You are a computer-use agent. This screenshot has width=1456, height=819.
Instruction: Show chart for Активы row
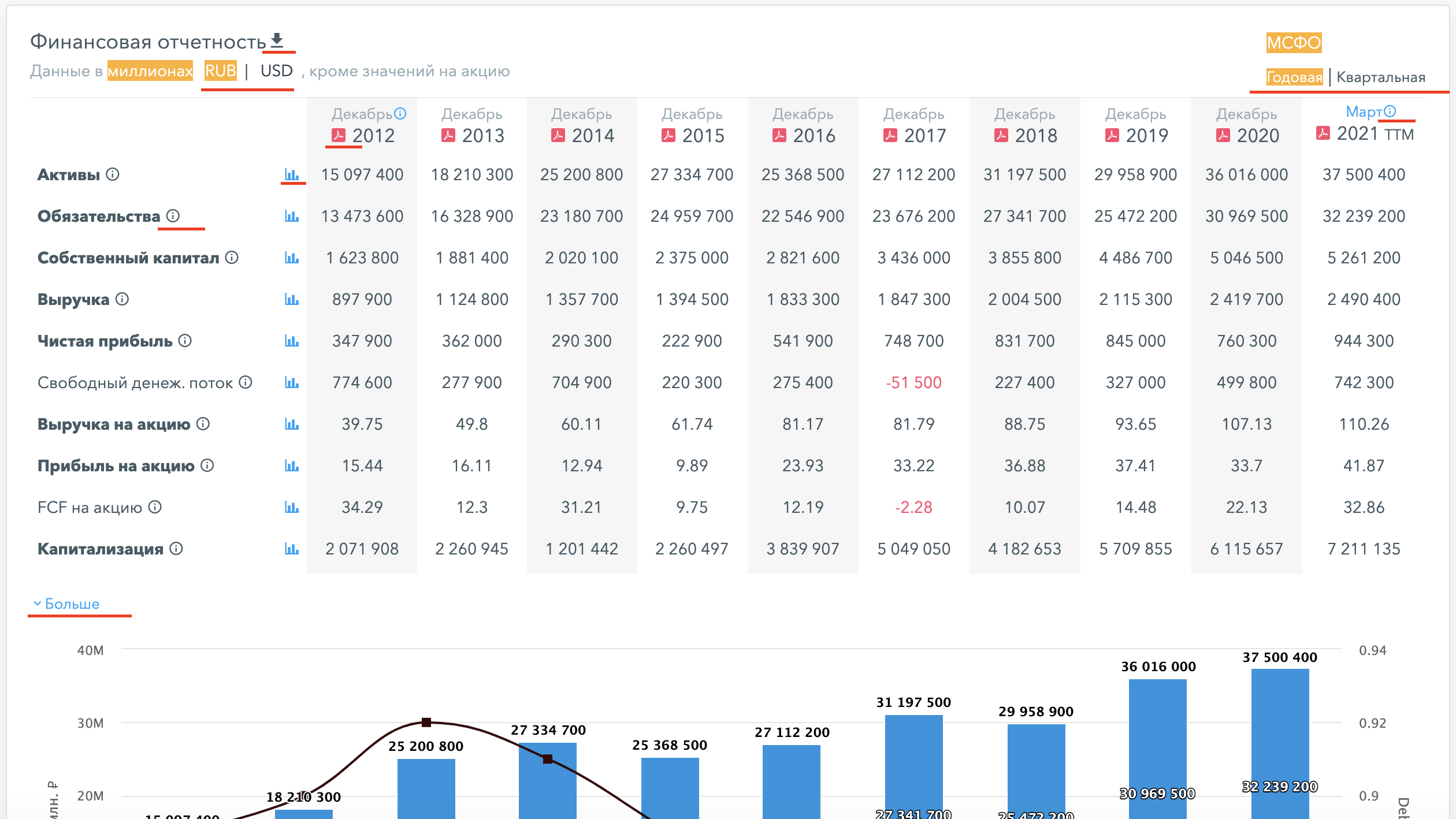[x=292, y=174]
